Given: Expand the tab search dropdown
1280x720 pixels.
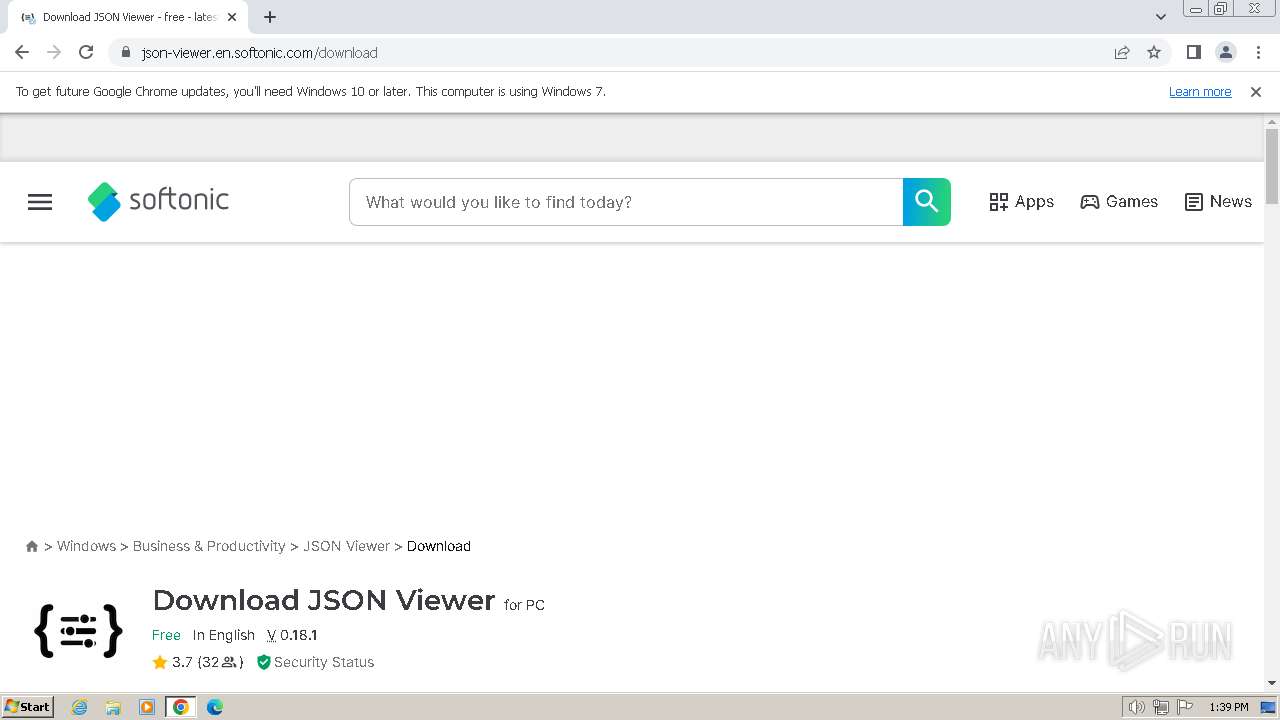Looking at the screenshot, I should click(x=1161, y=17).
